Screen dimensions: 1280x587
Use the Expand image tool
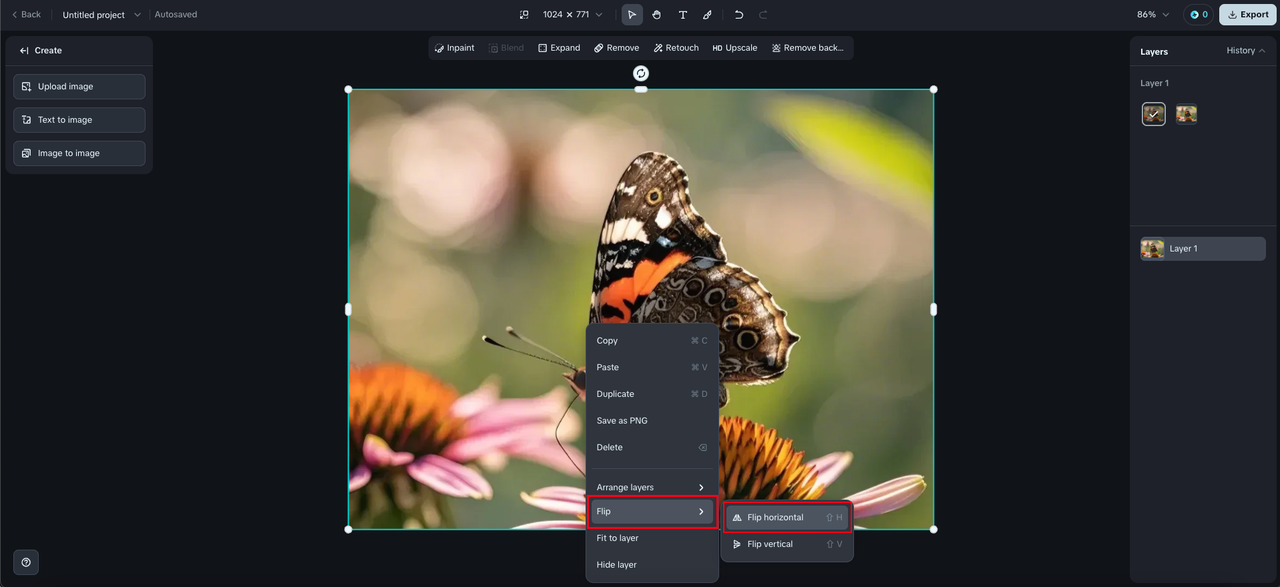[559, 48]
